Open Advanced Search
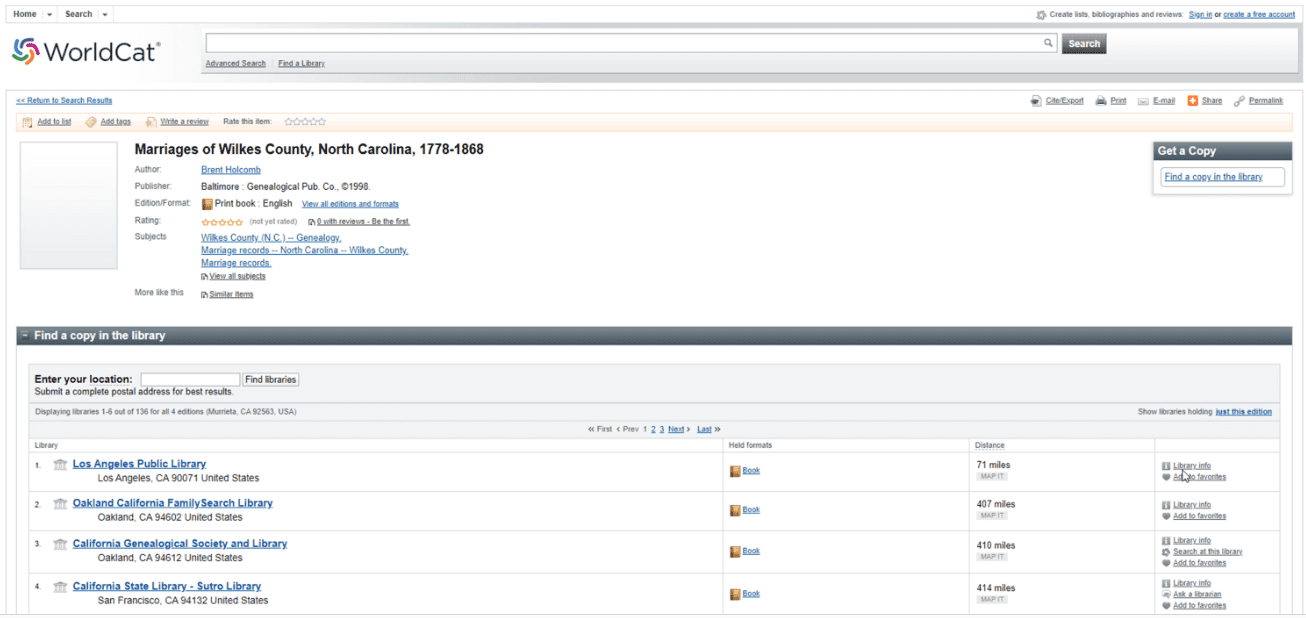The image size is (1306, 618). 236,63
